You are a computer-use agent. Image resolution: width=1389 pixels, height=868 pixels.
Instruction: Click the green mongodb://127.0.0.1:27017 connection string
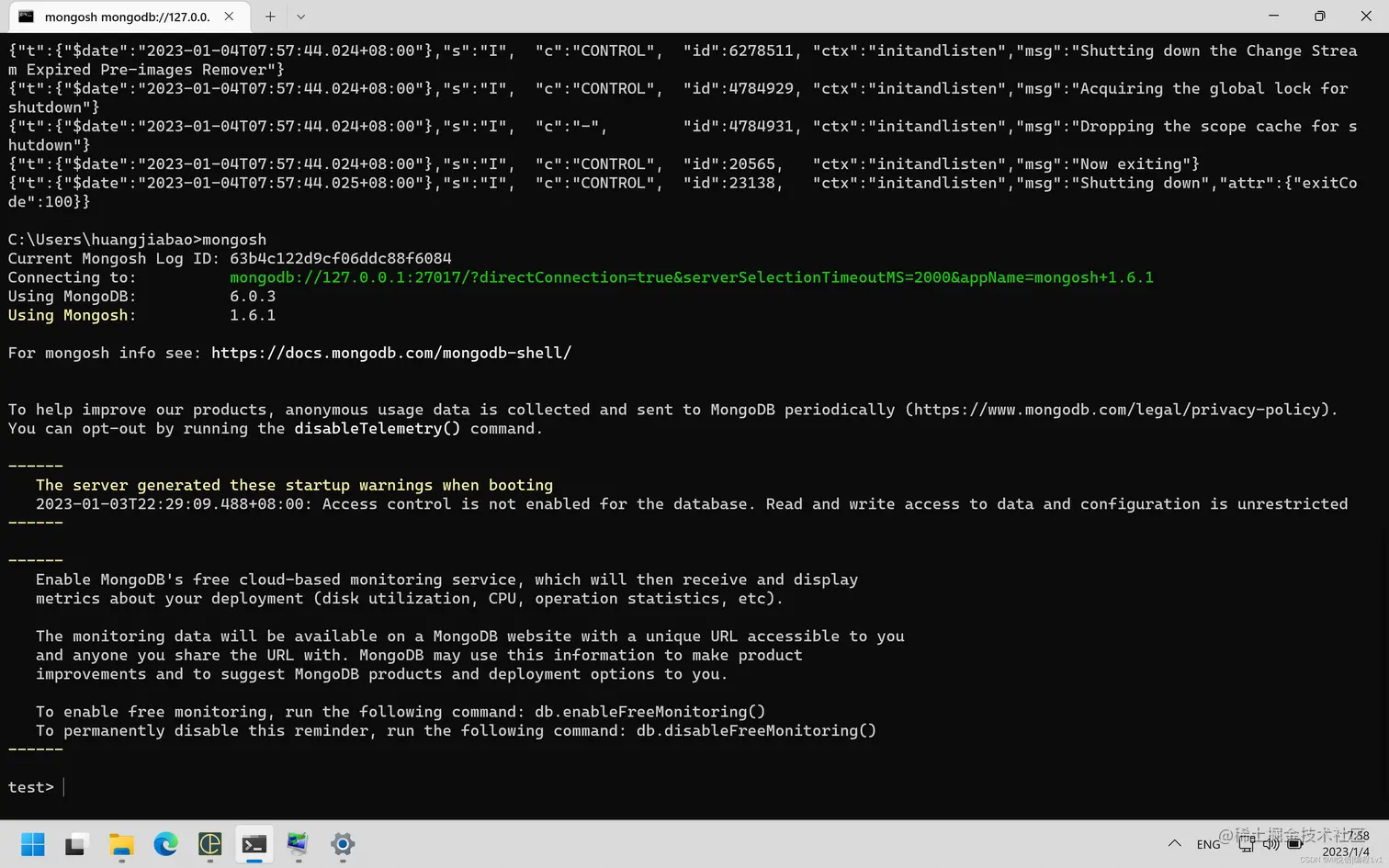pos(692,277)
